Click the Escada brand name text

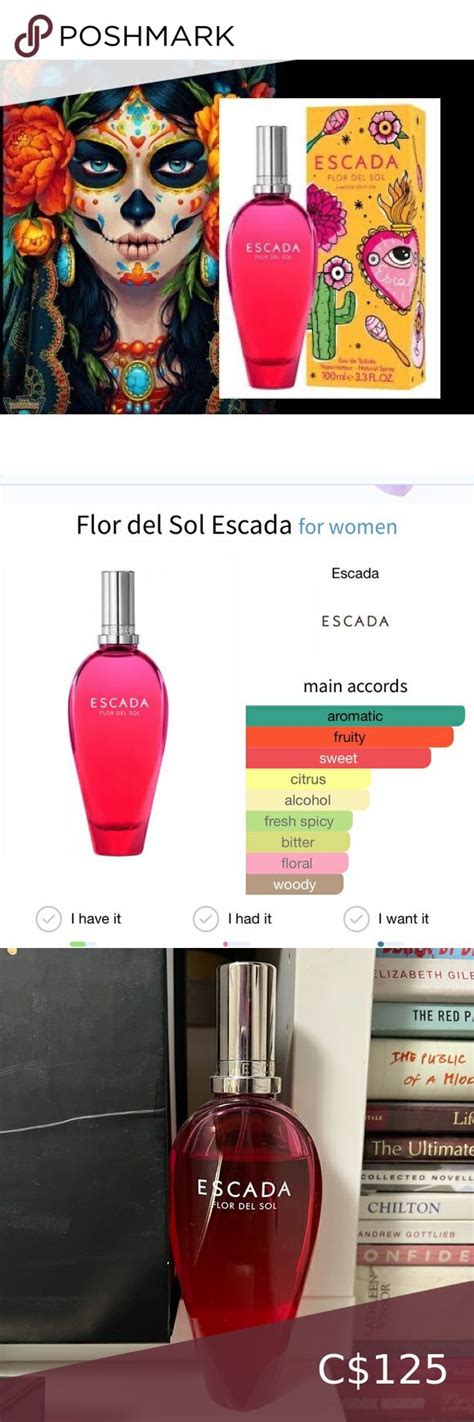tap(355, 574)
